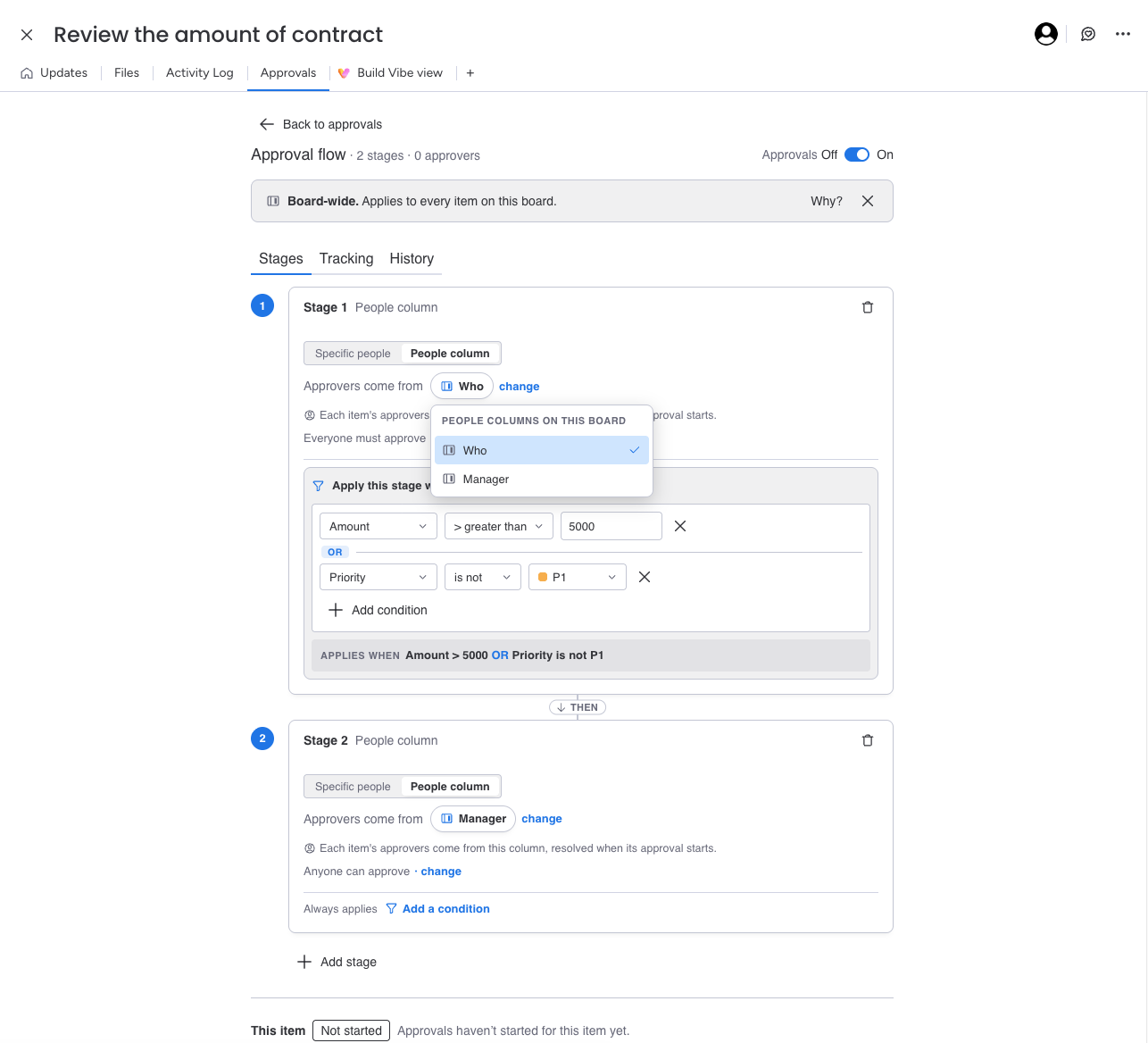1148x1043 pixels.
Task: Open the user profile avatar
Action: pyautogui.click(x=1046, y=34)
